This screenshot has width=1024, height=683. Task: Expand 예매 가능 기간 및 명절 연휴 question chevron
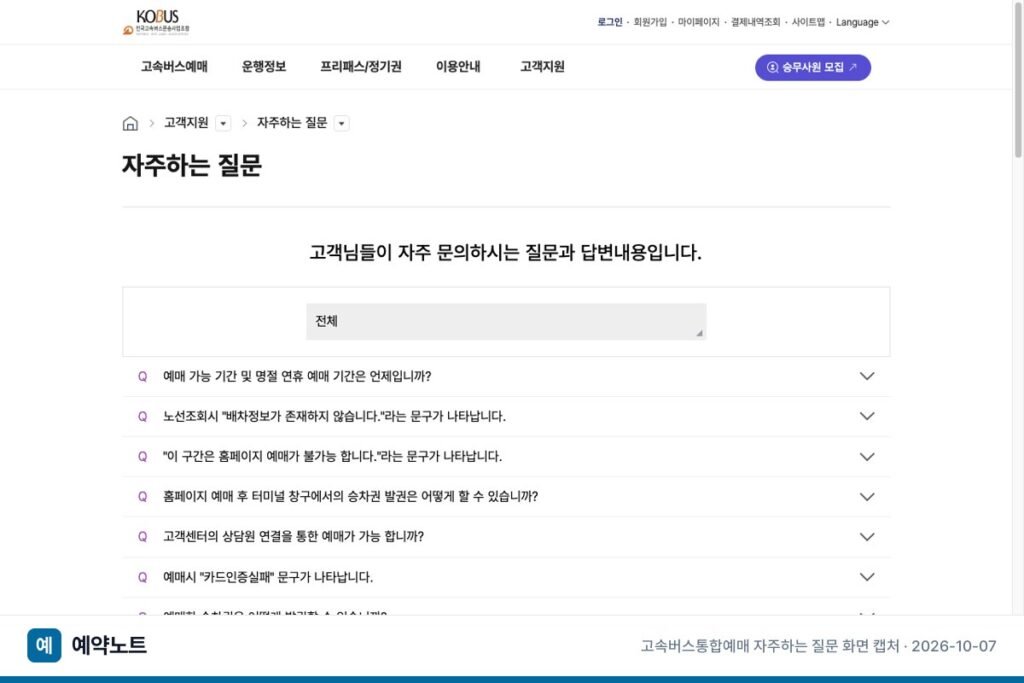[x=867, y=376]
